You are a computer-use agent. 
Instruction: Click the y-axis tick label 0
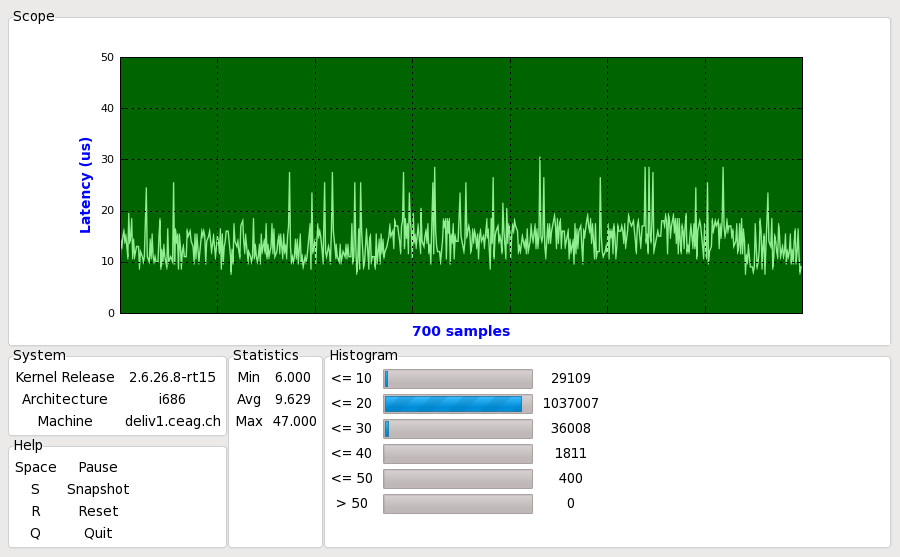pos(111,313)
